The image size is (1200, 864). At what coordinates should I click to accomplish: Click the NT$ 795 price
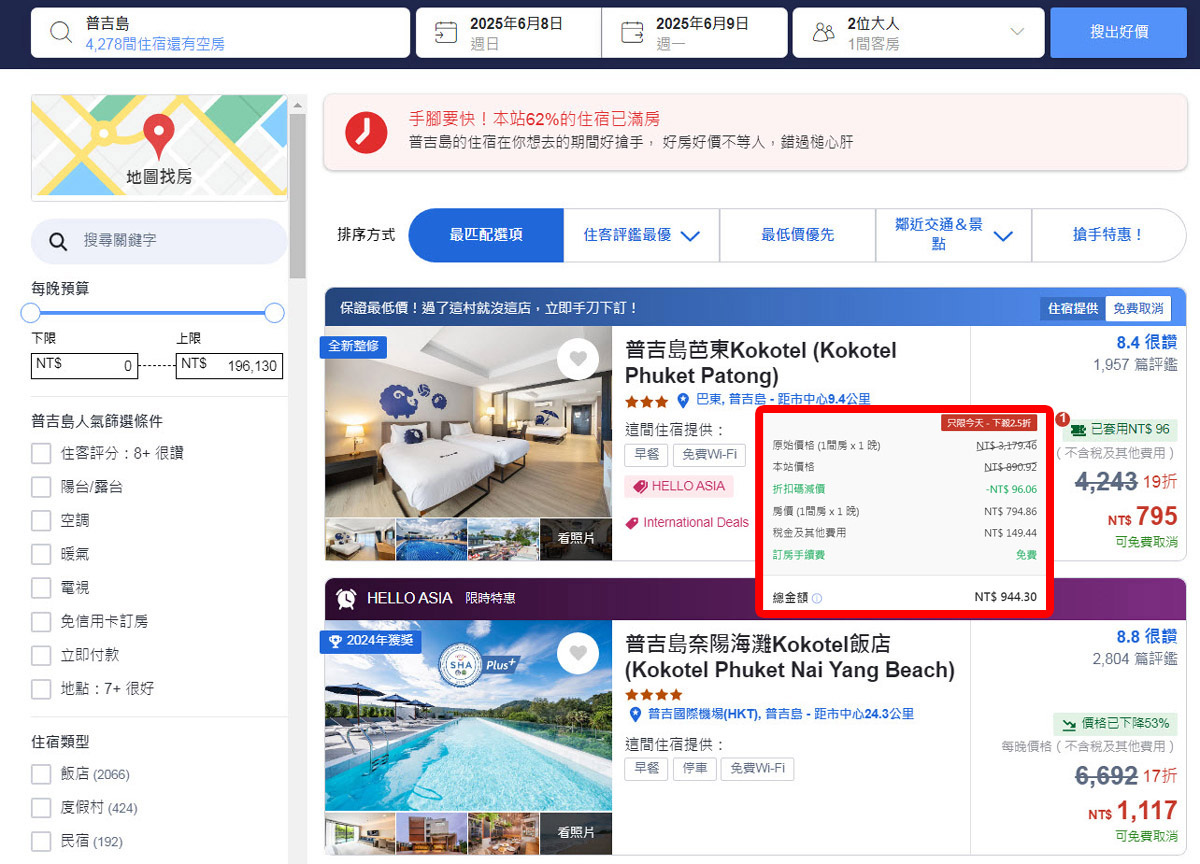(1142, 517)
